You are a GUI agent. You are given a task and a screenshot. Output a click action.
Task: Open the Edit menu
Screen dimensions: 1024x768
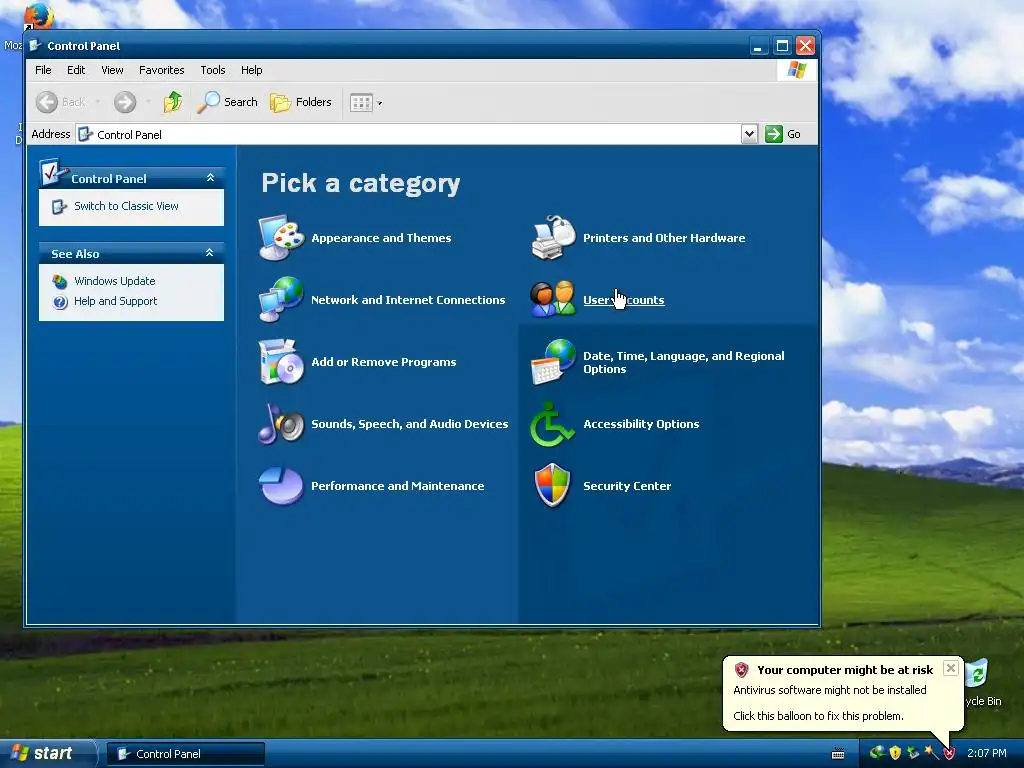pyautogui.click(x=76, y=70)
